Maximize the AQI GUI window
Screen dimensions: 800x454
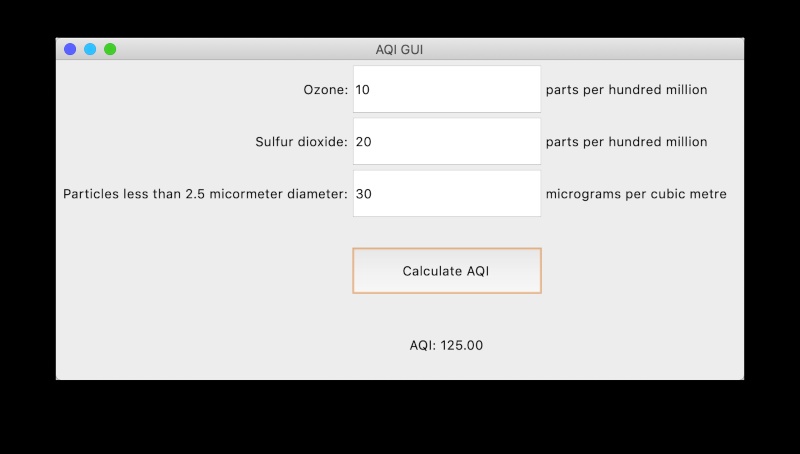coord(110,49)
